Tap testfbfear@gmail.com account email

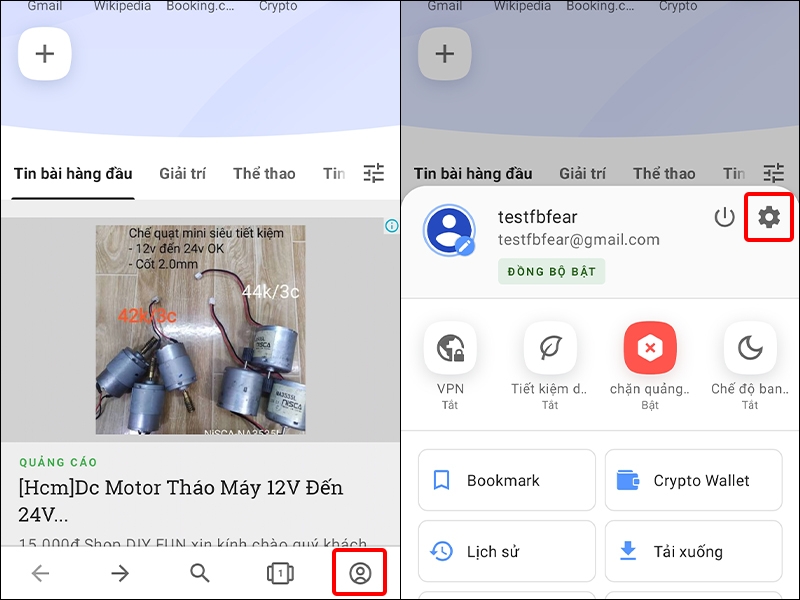click(x=579, y=239)
